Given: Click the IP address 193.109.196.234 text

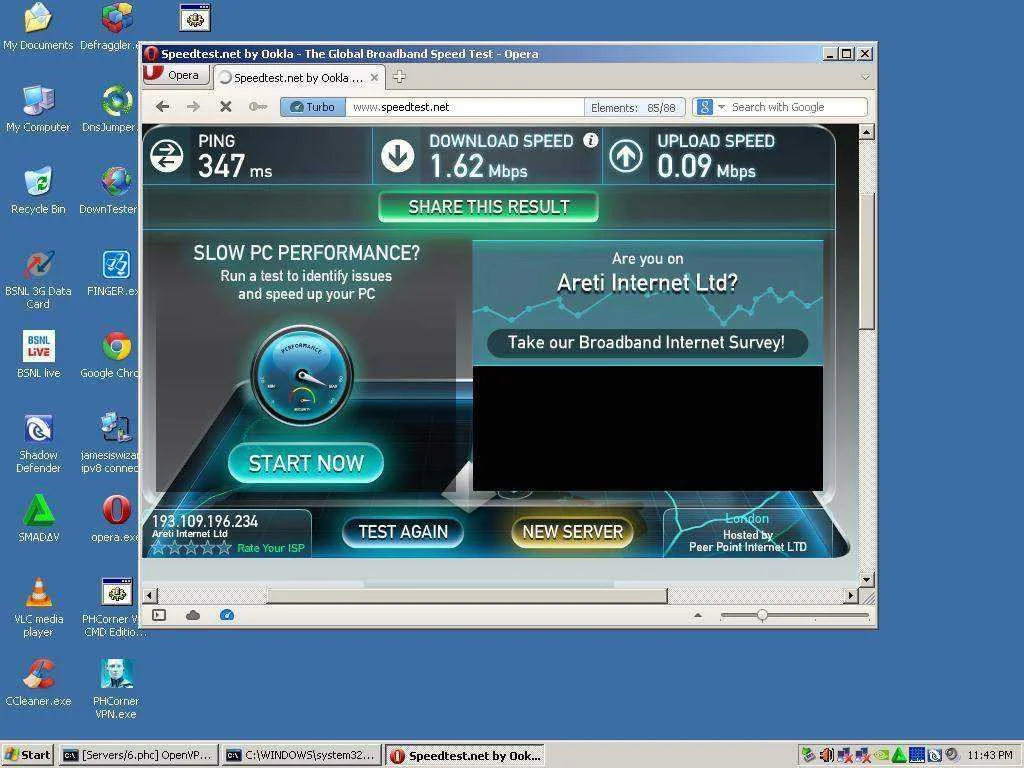Looking at the screenshot, I should click(205, 521).
